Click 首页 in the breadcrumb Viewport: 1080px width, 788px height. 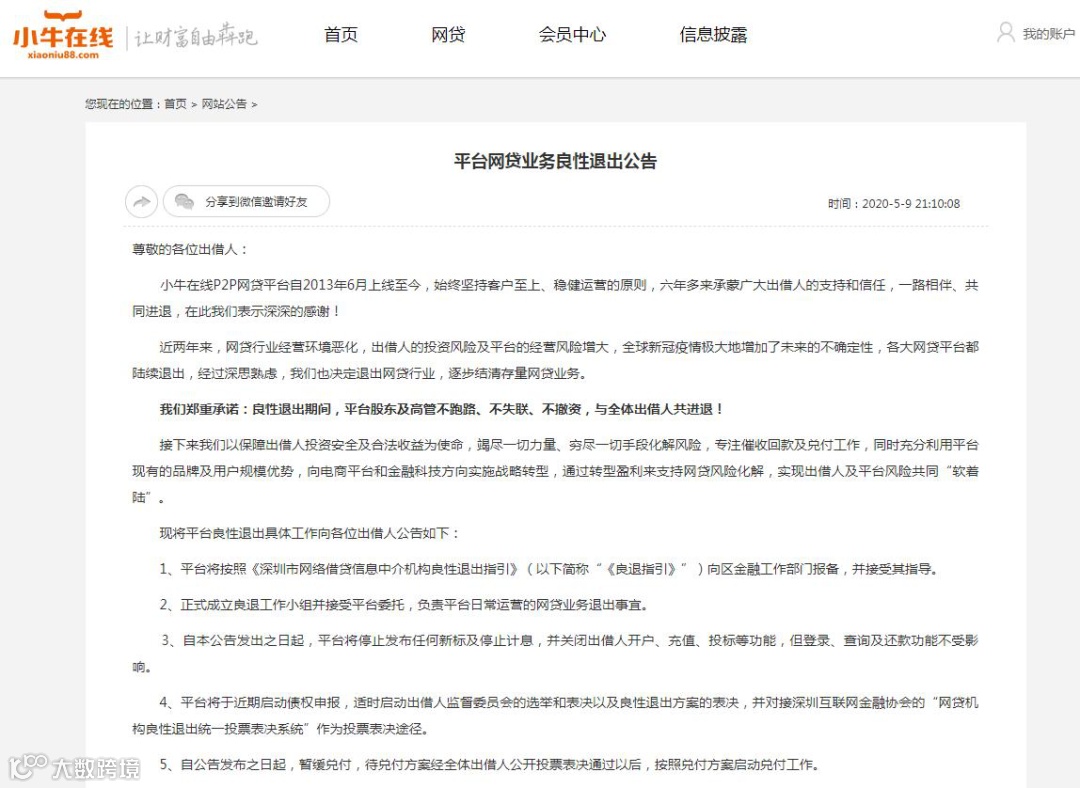(x=175, y=104)
